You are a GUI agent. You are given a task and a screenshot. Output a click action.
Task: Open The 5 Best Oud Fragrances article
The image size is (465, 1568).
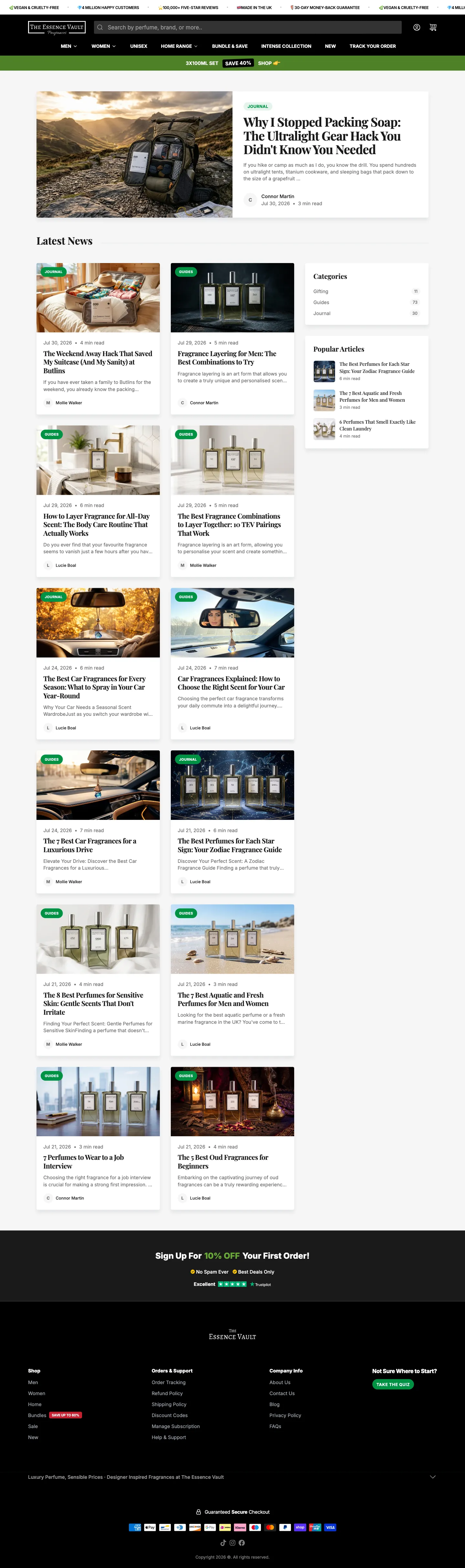[x=222, y=1161]
